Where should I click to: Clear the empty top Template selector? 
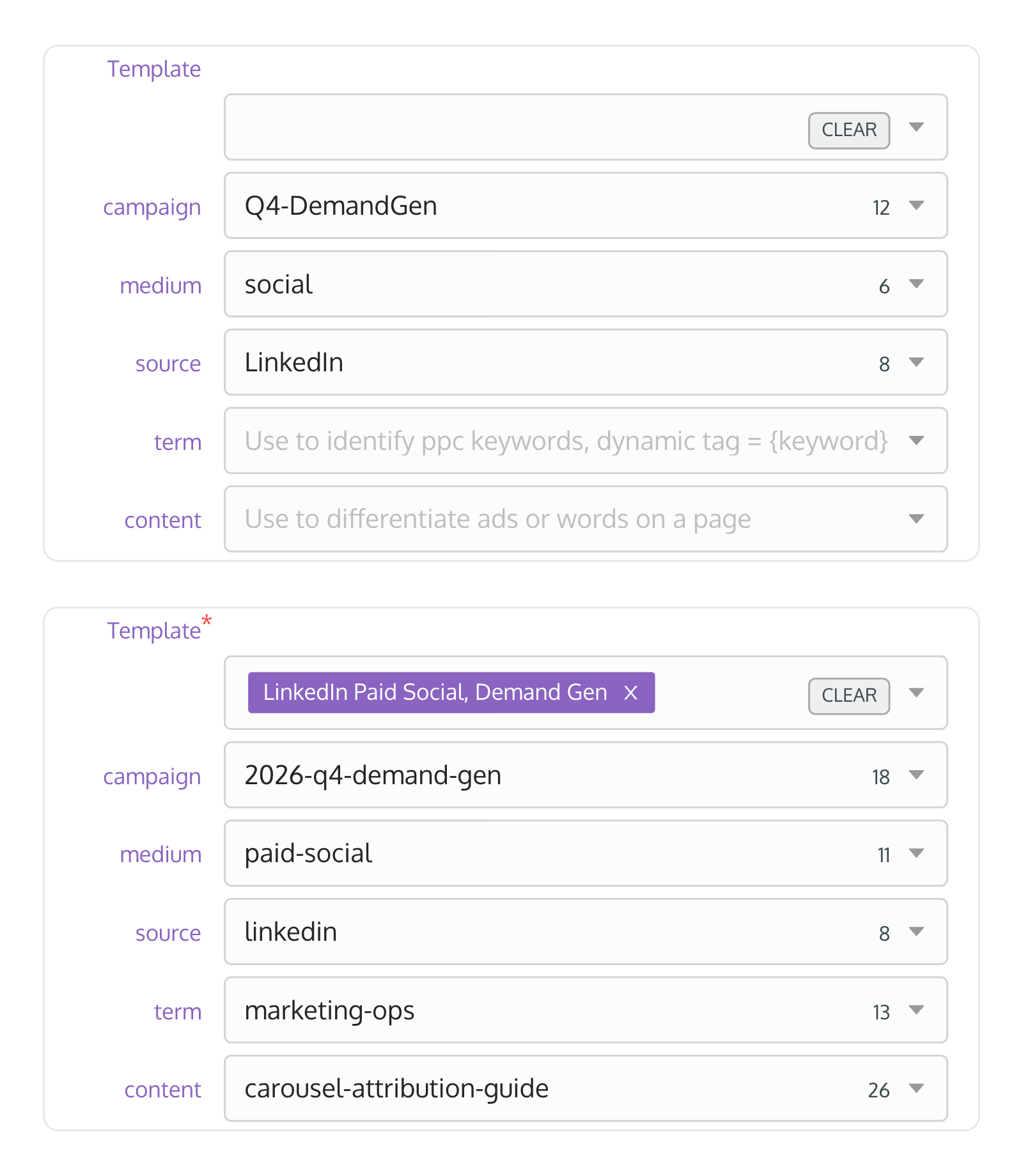[x=848, y=130]
